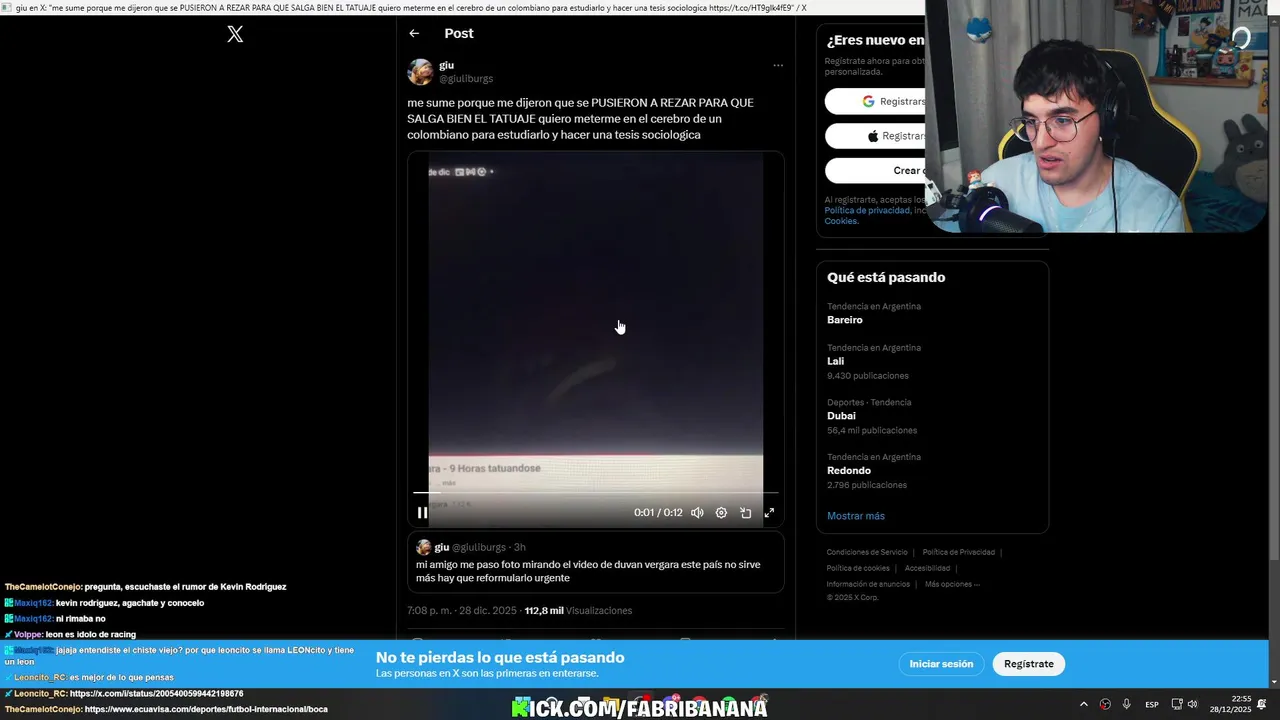This screenshot has height=720, width=1280.
Task: Open the notifications bell in taskbar
Action: click(x=1263, y=704)
